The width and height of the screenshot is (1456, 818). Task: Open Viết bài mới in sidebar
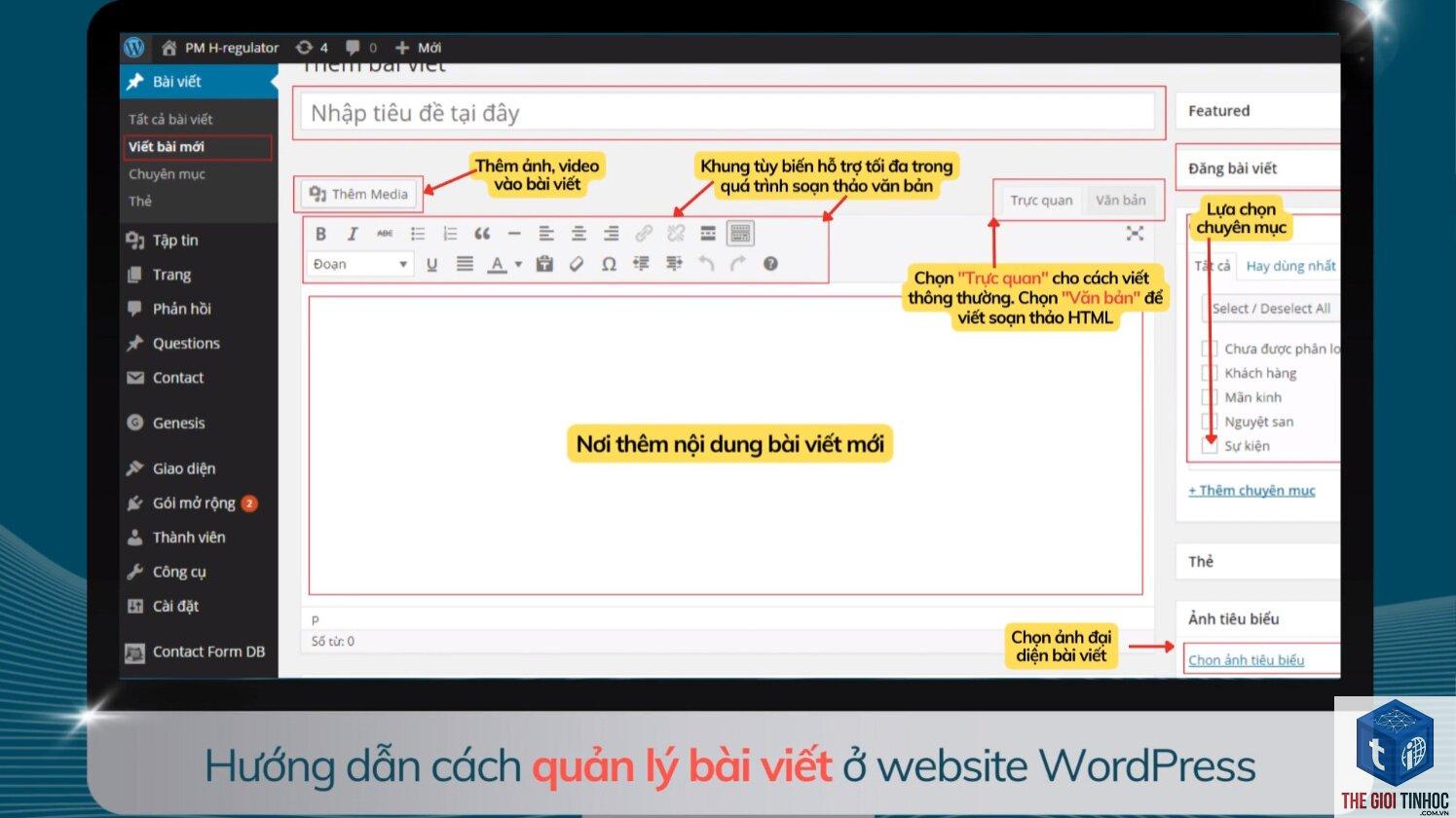point(167,147)
